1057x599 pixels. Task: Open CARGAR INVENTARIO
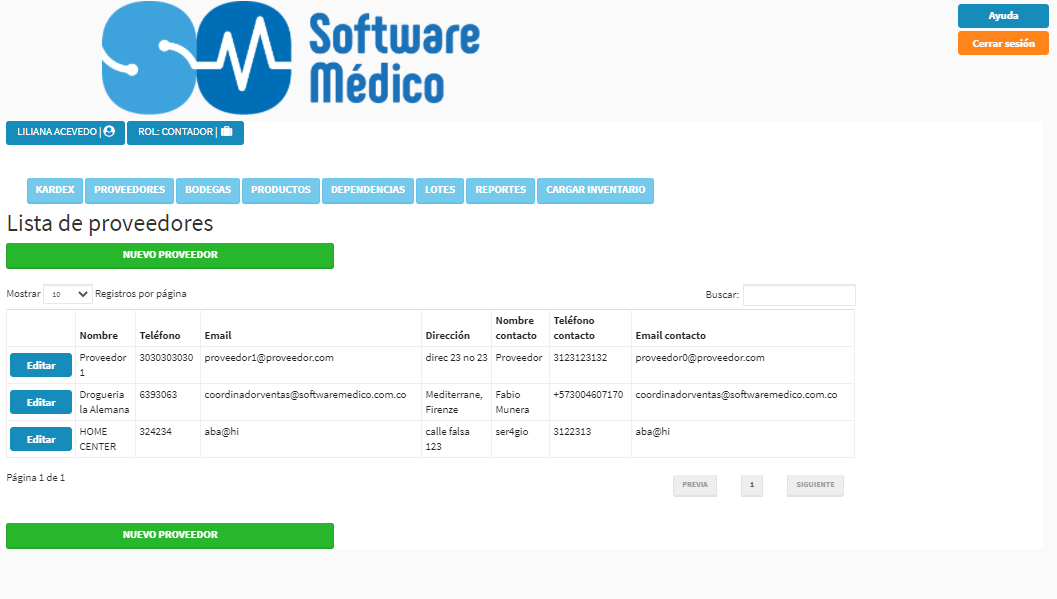[595, 190]
